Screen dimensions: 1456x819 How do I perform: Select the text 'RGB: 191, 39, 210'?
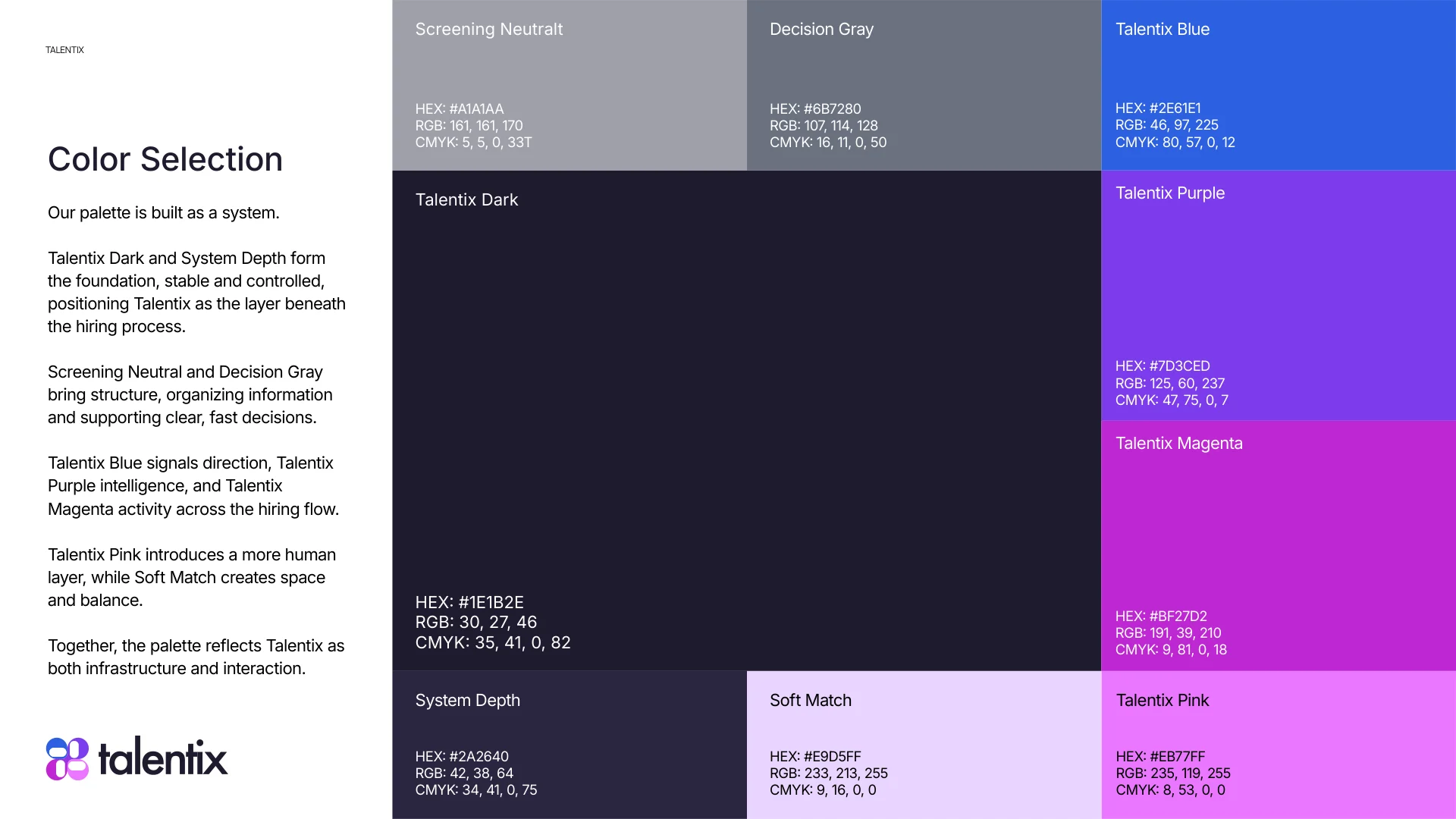pyautogui.click(x=1169, y=633)
